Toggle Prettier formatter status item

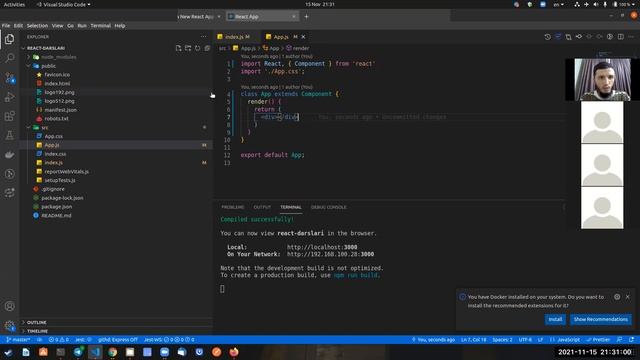[598, 340]
